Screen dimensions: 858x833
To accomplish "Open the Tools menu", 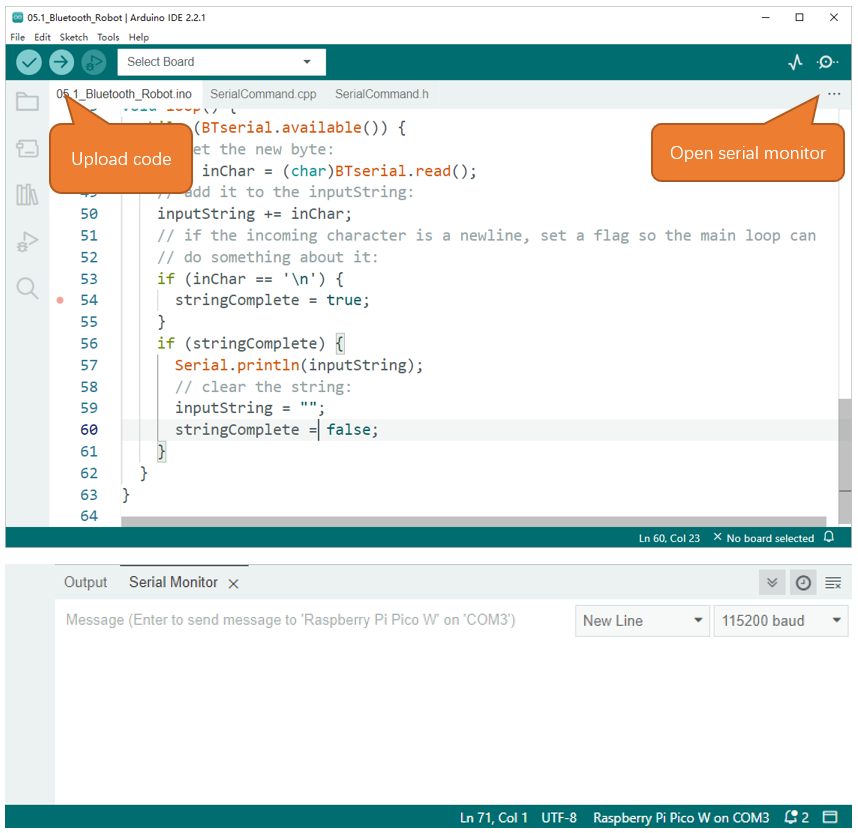I will tap(108, 37).
